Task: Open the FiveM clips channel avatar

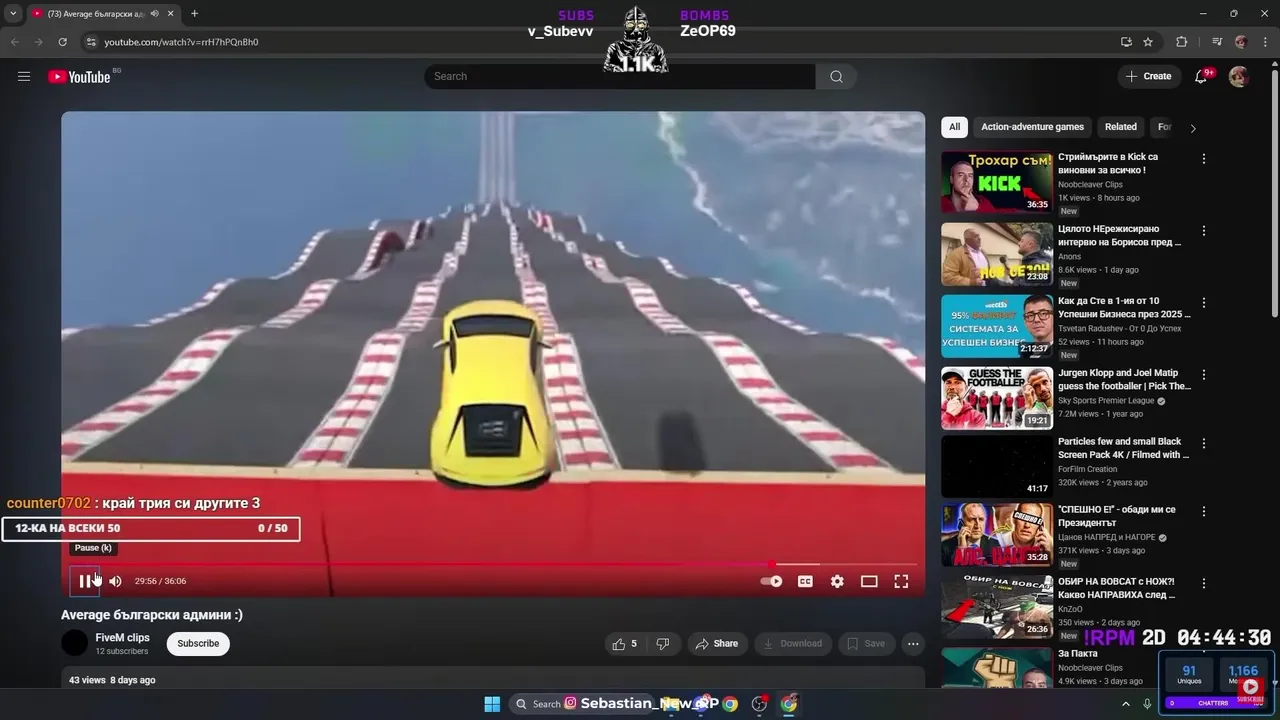Action: point(74,643)
